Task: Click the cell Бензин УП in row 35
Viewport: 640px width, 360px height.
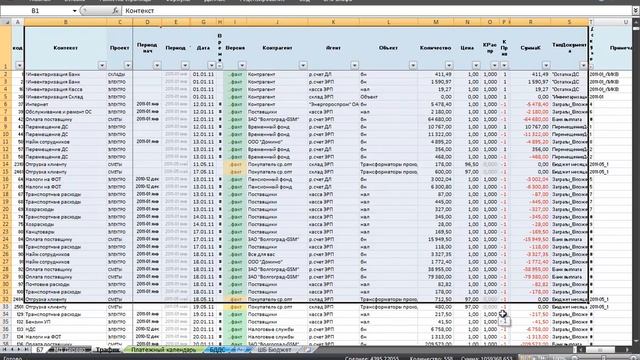Action: (66, 322)
